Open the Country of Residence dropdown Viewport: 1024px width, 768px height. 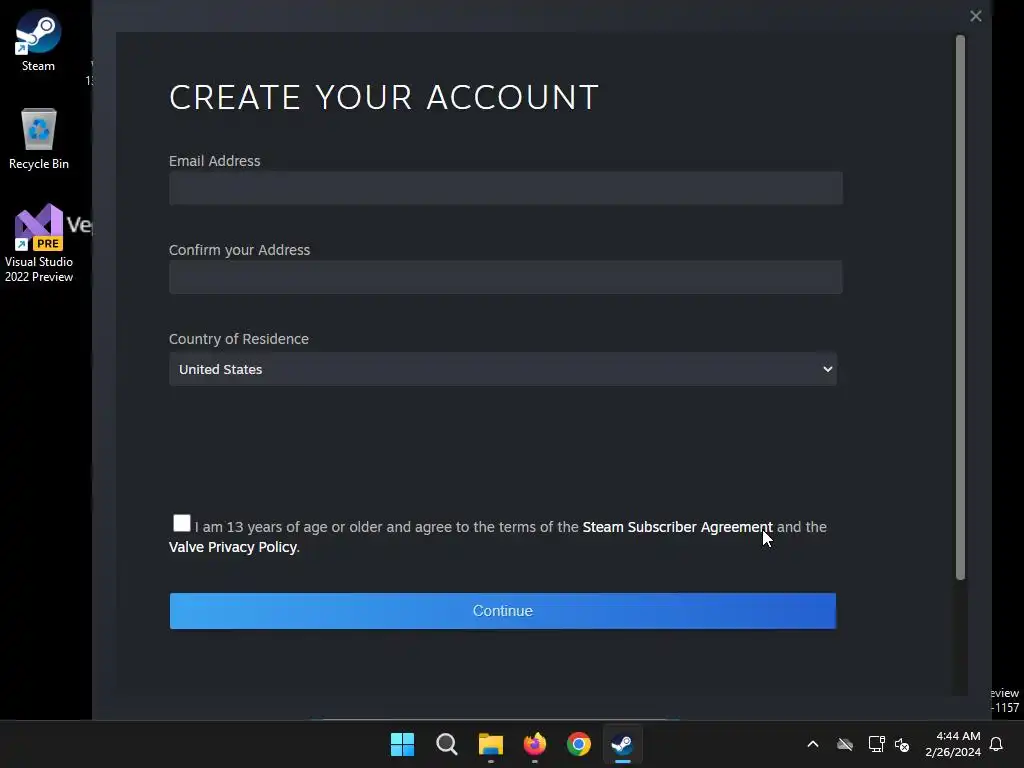pos(503,369)
